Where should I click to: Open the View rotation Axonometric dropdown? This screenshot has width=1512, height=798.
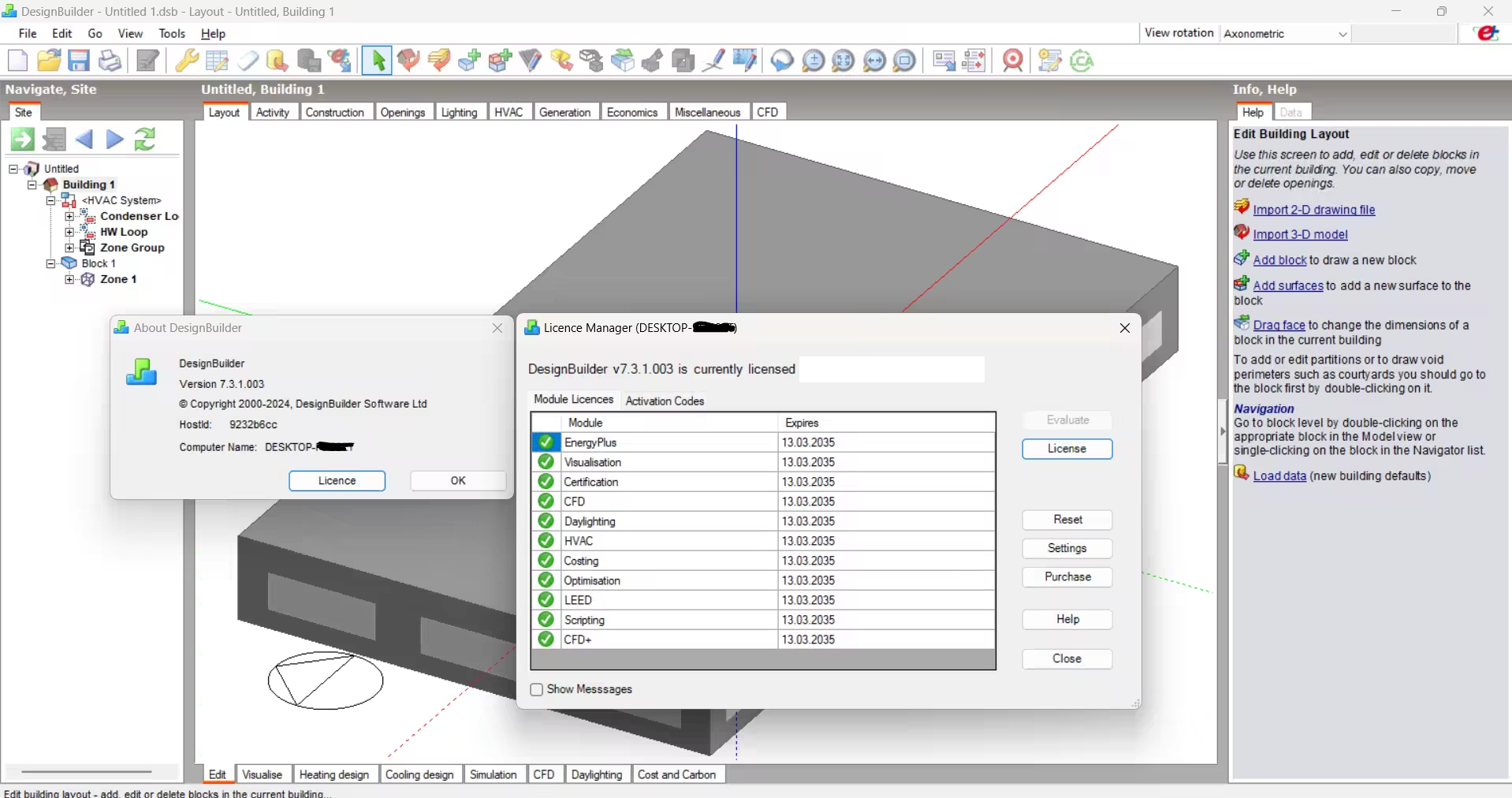[x=1286, y=34]
